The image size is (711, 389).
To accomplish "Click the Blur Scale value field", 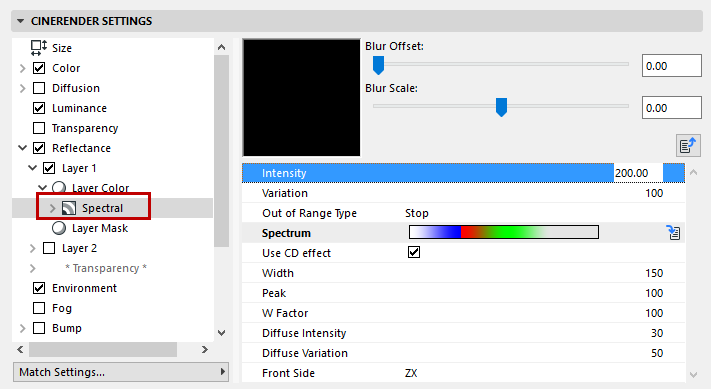I will [x=672, y=108].
